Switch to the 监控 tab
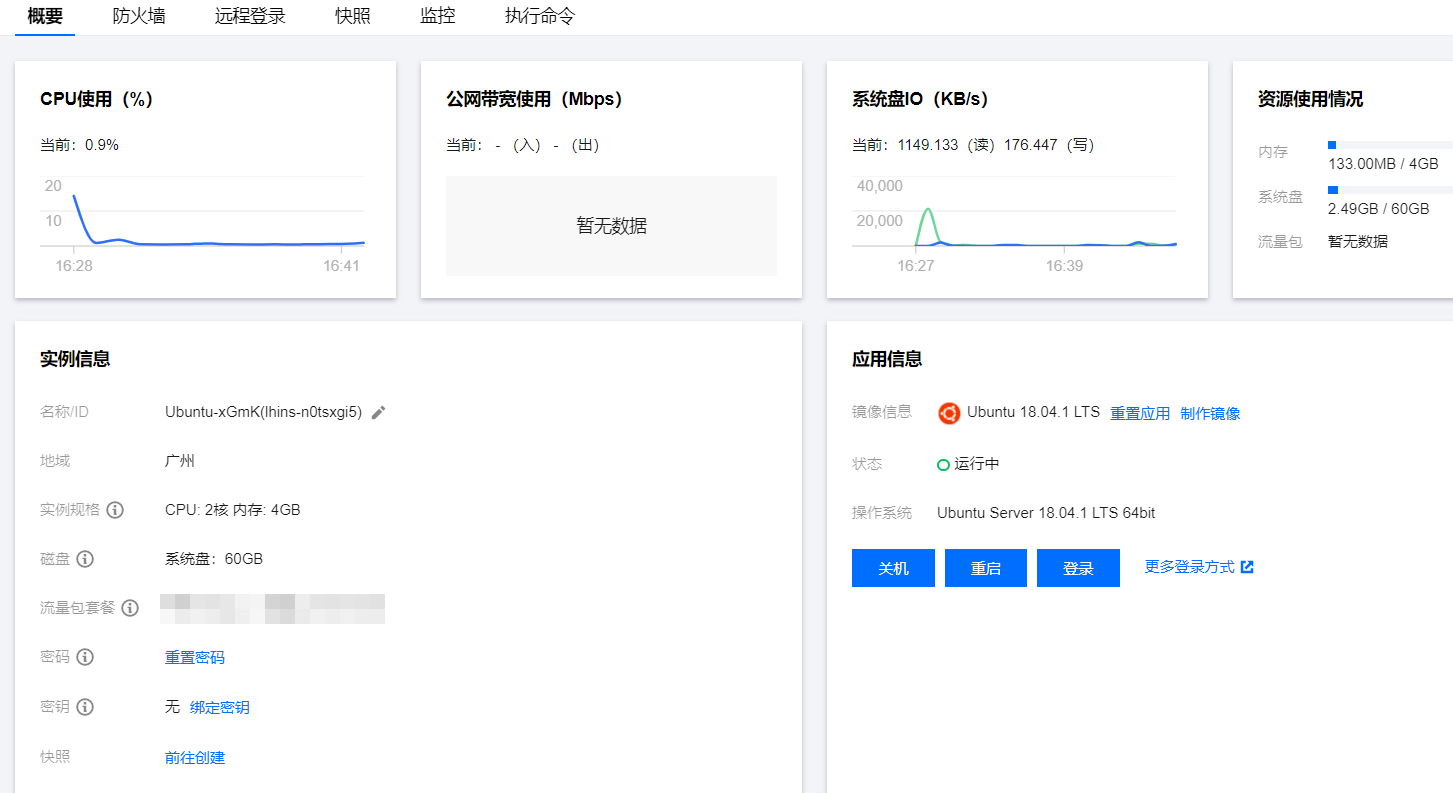The width and height of the screenshot is (1453, 793). coord(437,16)
